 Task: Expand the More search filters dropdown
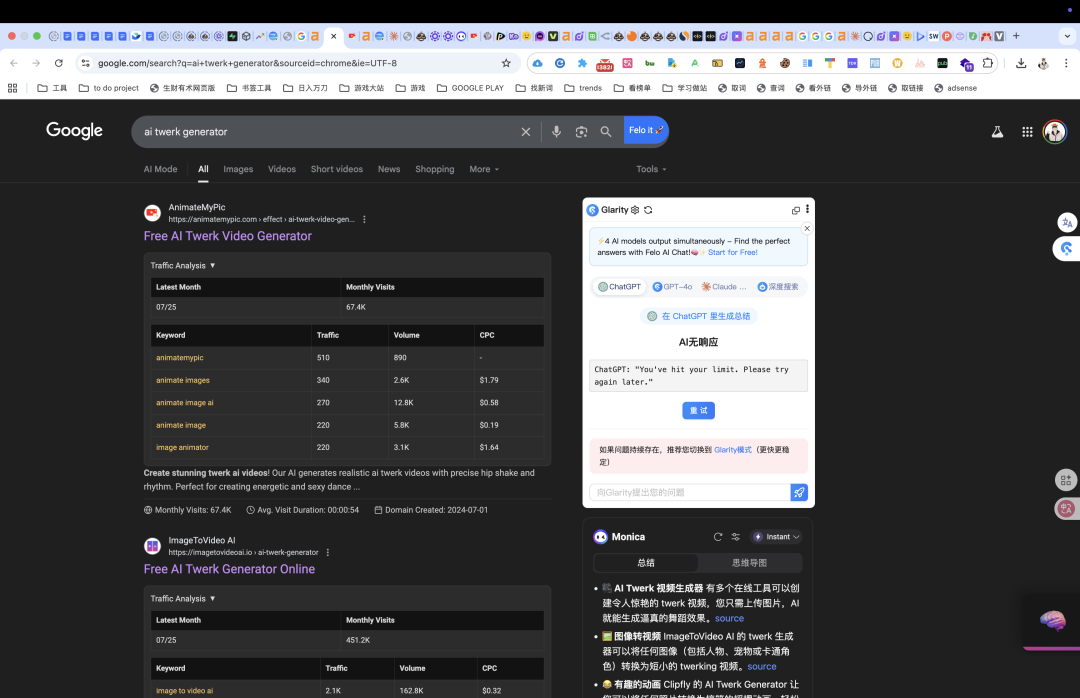tap(484, 169)
